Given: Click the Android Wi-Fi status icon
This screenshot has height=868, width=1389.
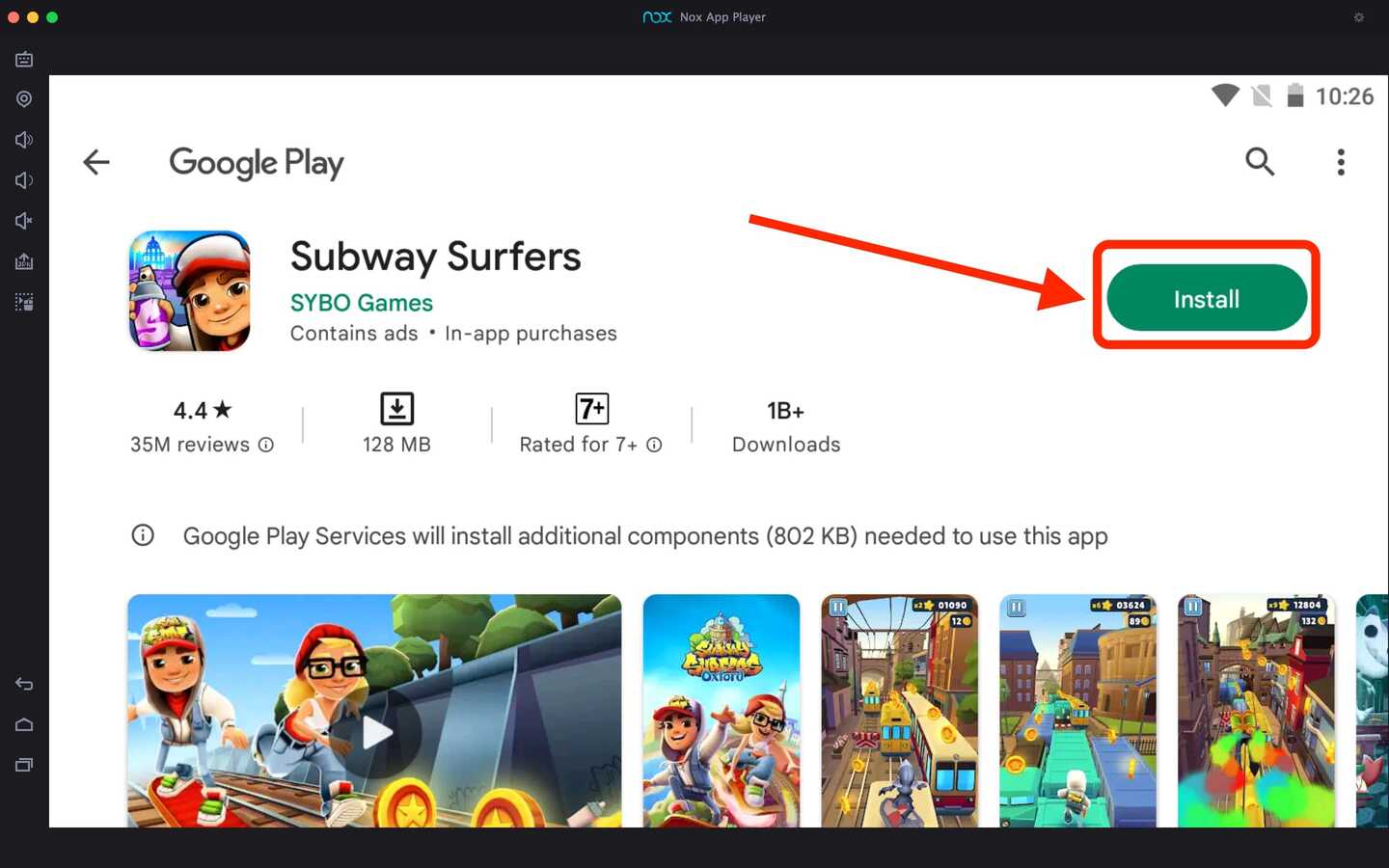Looking at the screenshot, I should 1225,95.
